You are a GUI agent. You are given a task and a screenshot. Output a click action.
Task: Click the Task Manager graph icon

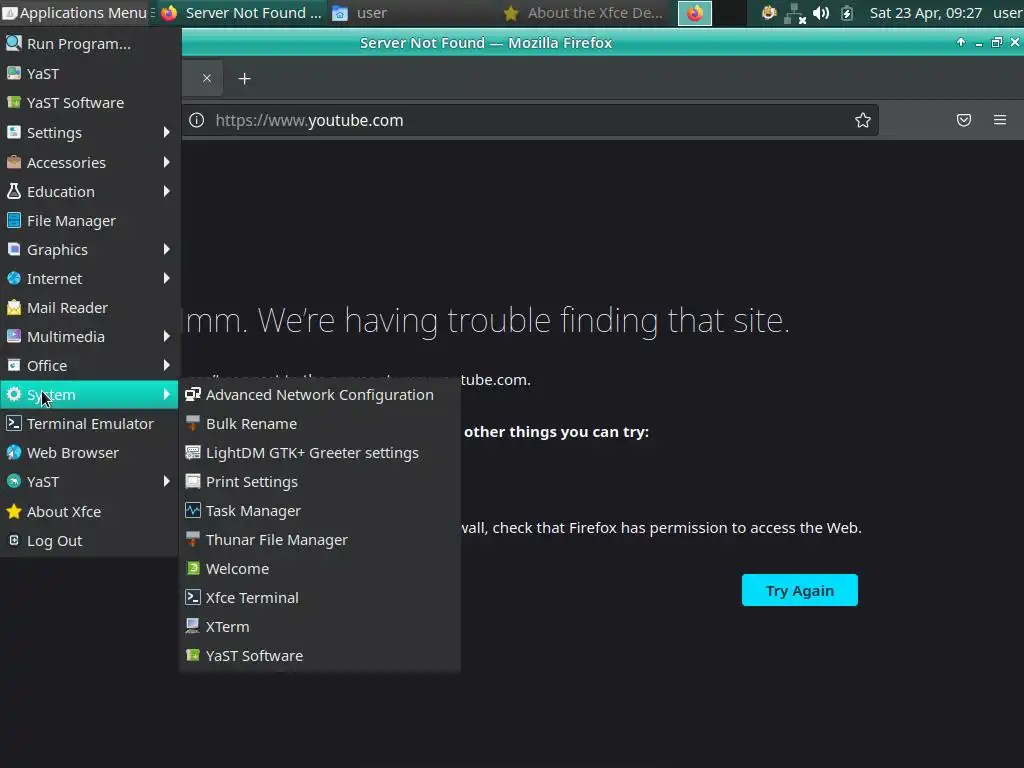coord(193,511)
